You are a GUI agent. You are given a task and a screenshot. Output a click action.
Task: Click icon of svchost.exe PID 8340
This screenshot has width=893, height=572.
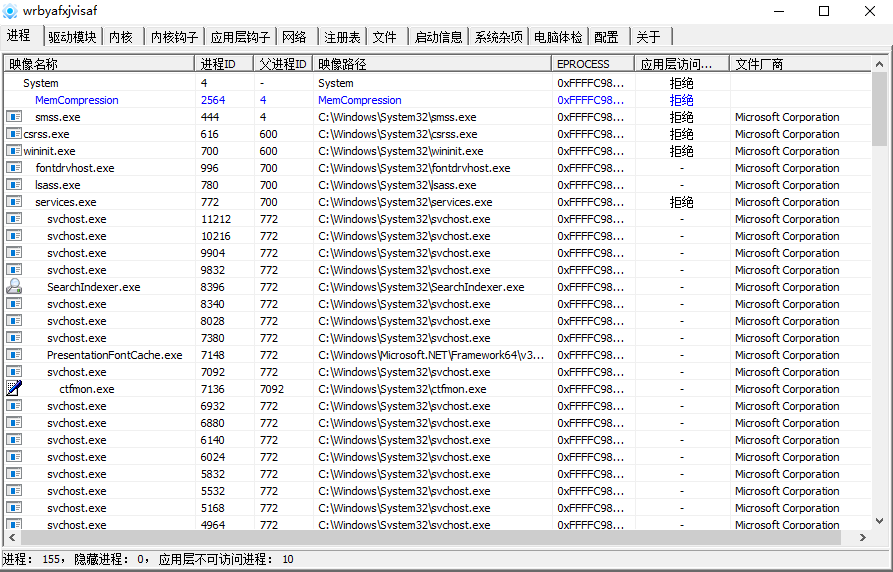tap(14, 304)
